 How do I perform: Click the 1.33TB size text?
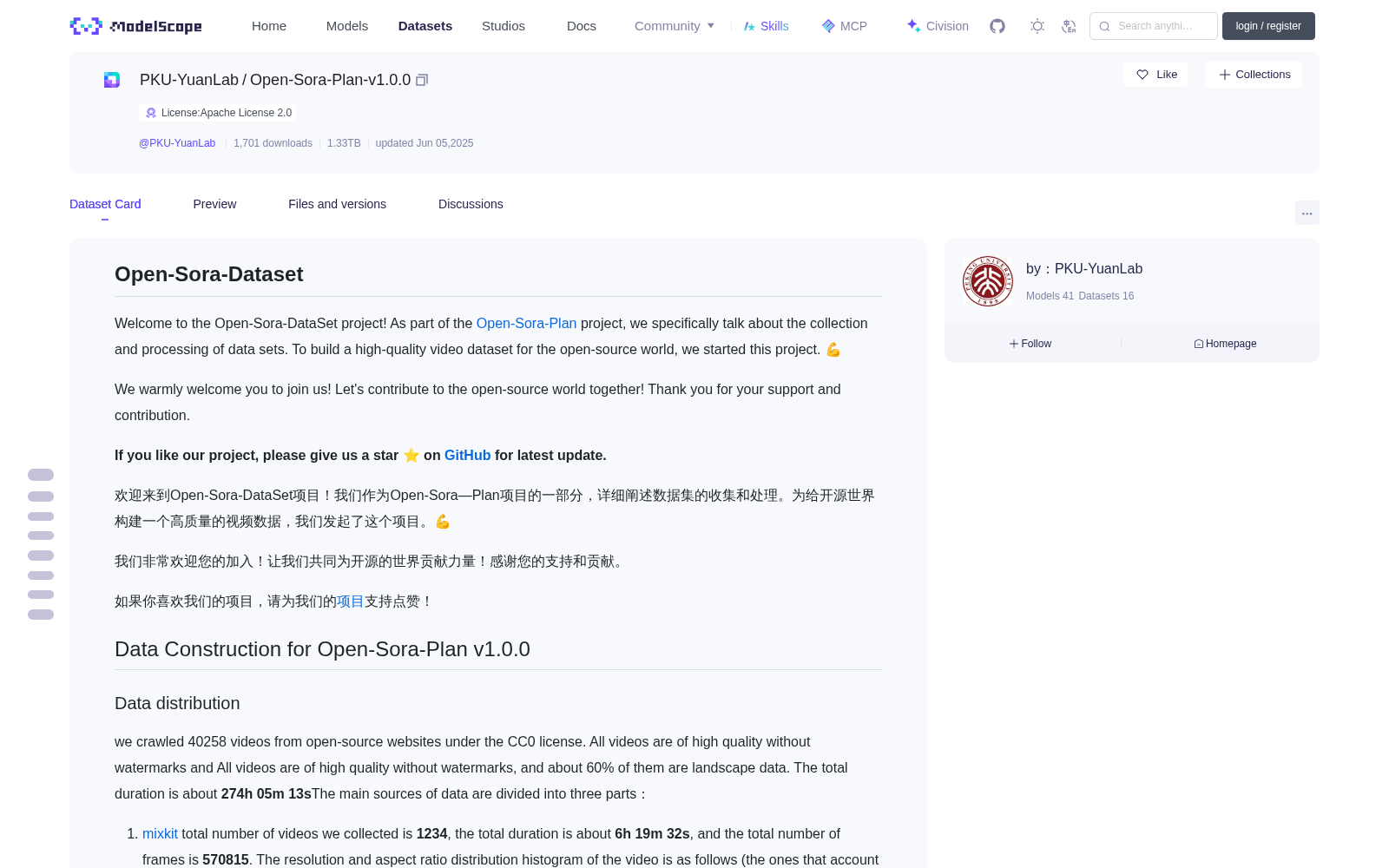[344, 143]
